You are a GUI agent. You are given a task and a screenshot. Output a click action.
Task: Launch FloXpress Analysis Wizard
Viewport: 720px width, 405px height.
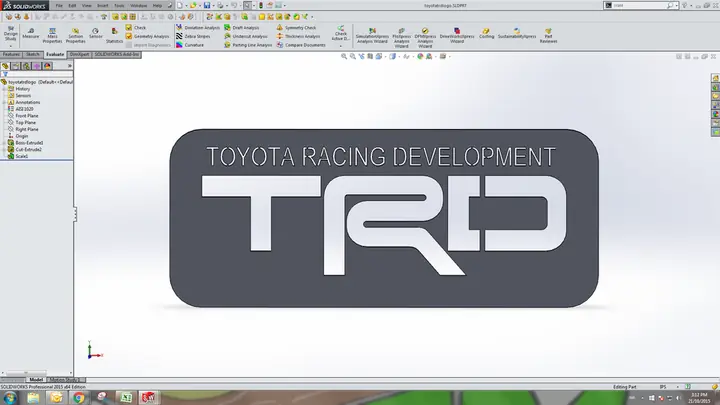click(401, 37)
